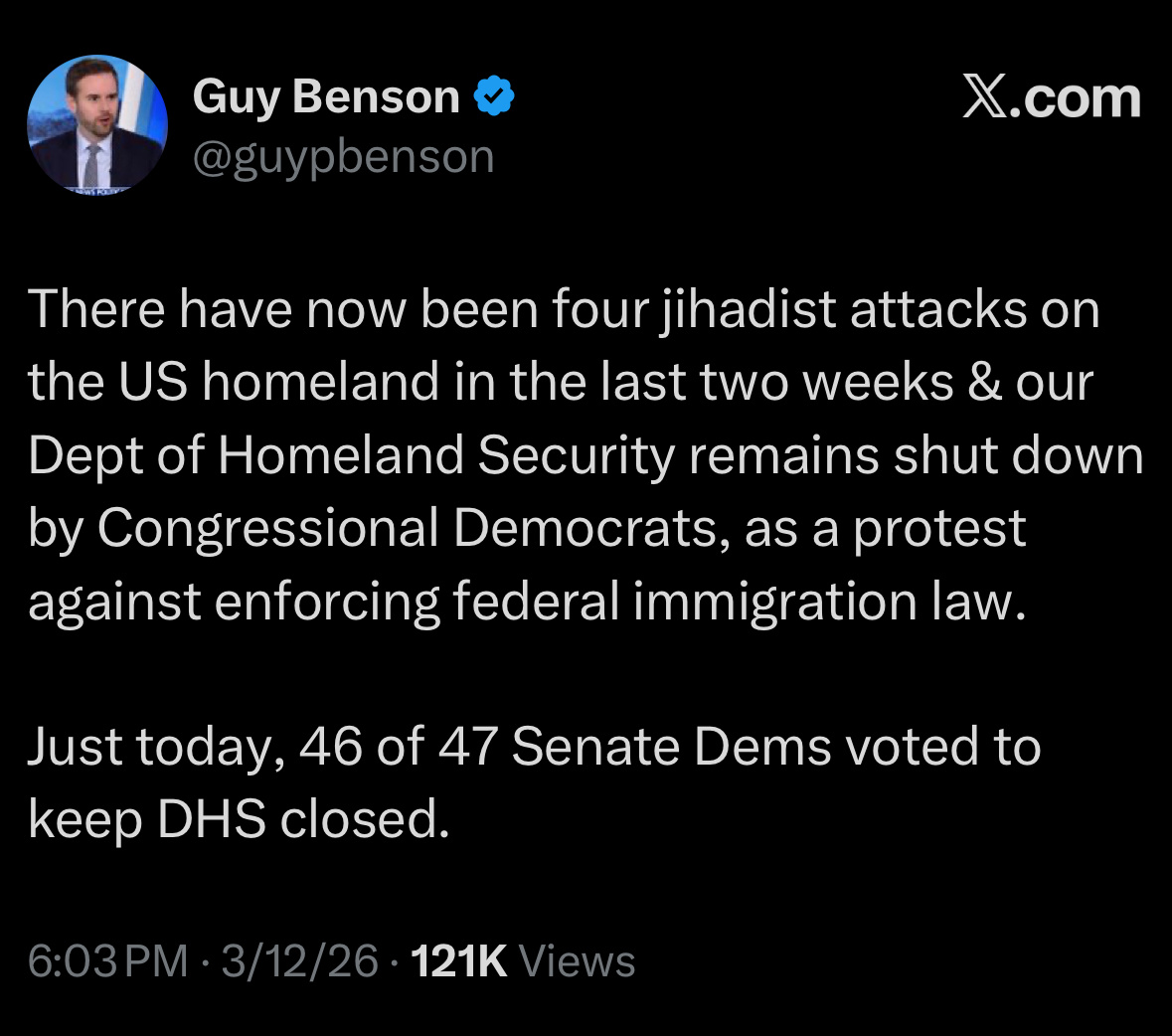Click the 6:03 PM timestamp

(x=107, y=961)
